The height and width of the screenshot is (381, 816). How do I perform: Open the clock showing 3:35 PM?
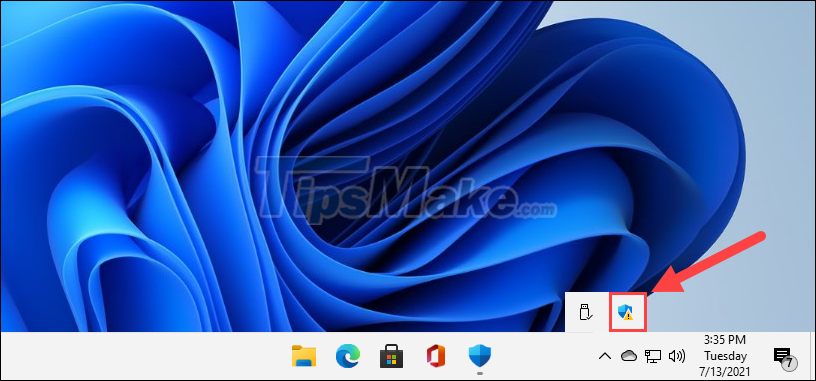click(725, 357)
